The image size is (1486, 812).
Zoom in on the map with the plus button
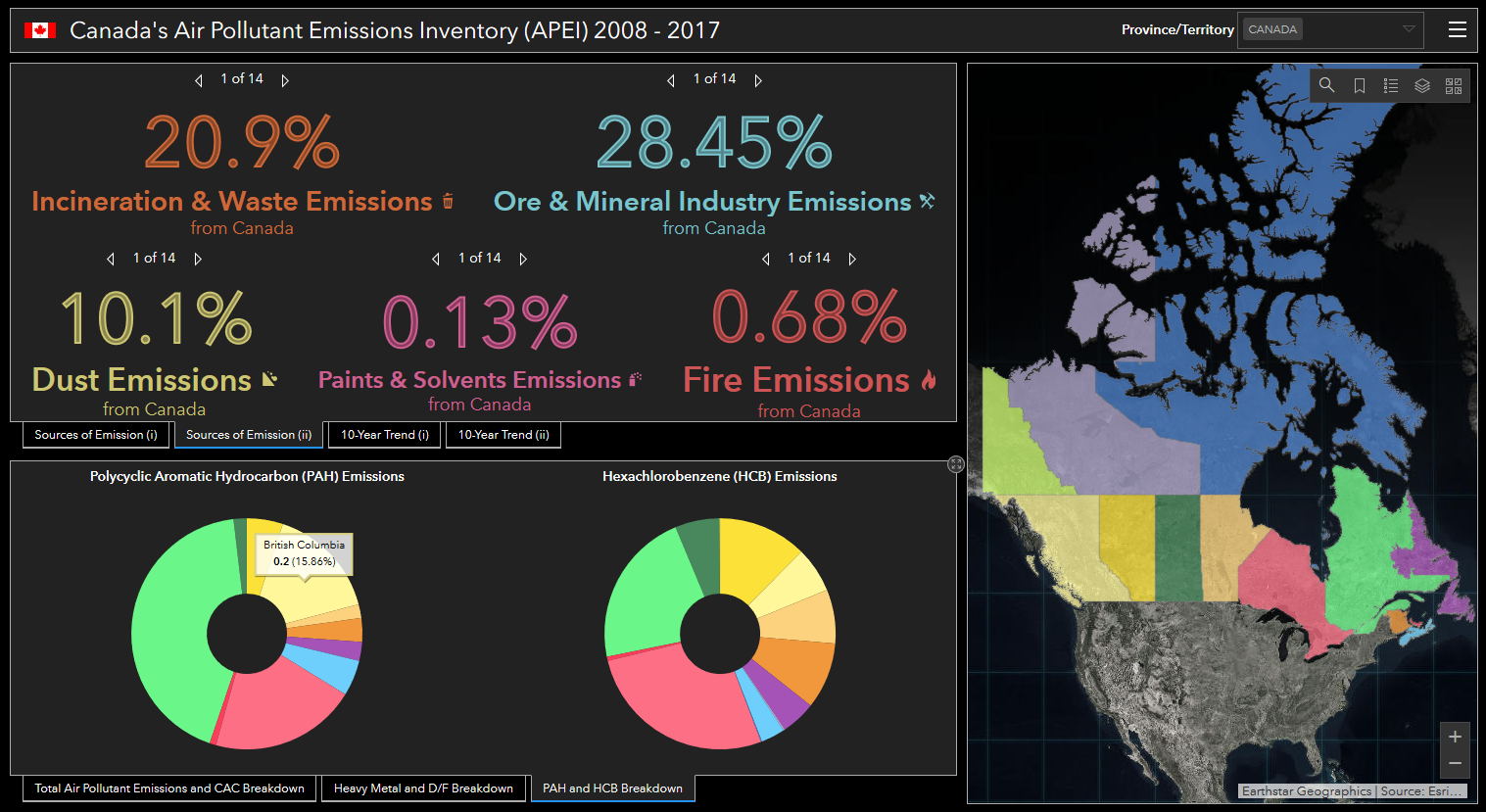click(x=1456, y=736)
